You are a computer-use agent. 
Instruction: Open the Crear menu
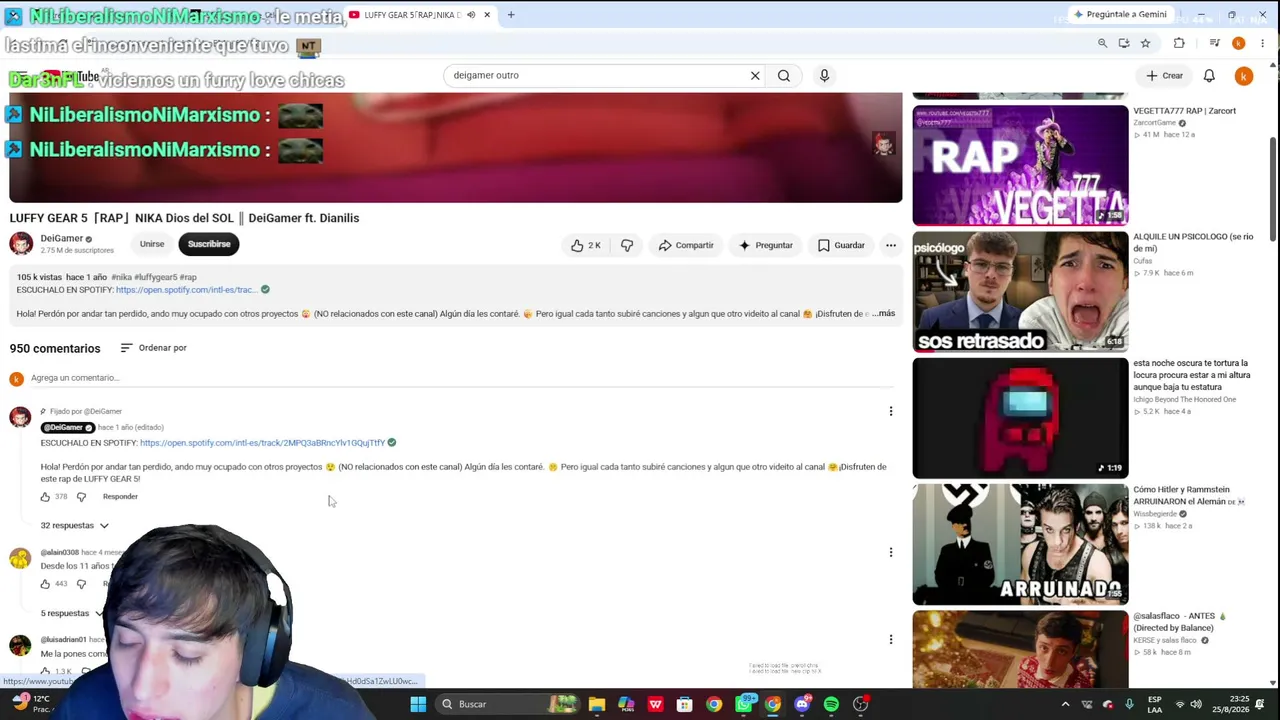[x=1165, y=75]
